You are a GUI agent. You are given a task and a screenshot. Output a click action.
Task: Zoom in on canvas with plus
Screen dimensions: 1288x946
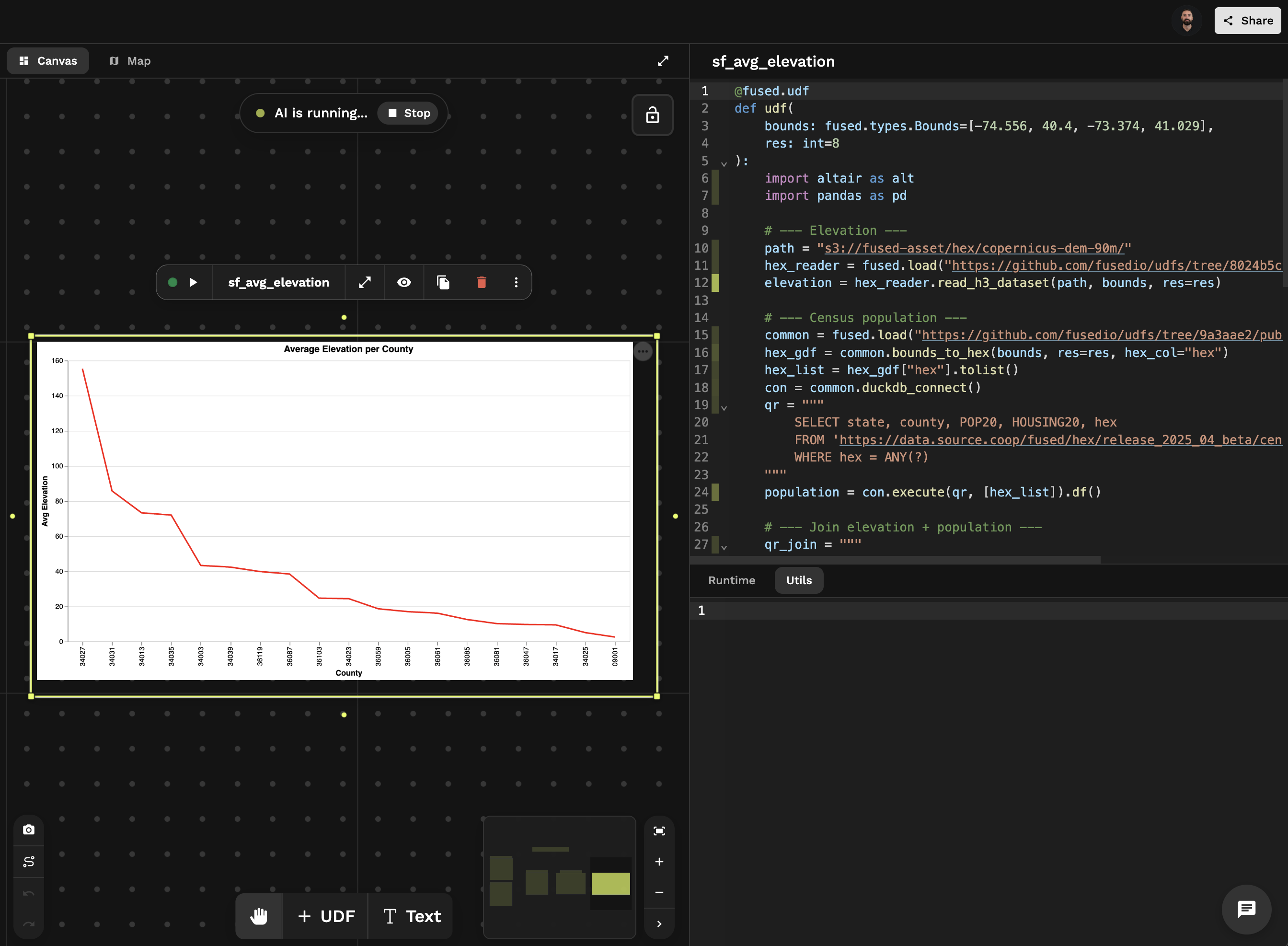click(x=659, y=862)
